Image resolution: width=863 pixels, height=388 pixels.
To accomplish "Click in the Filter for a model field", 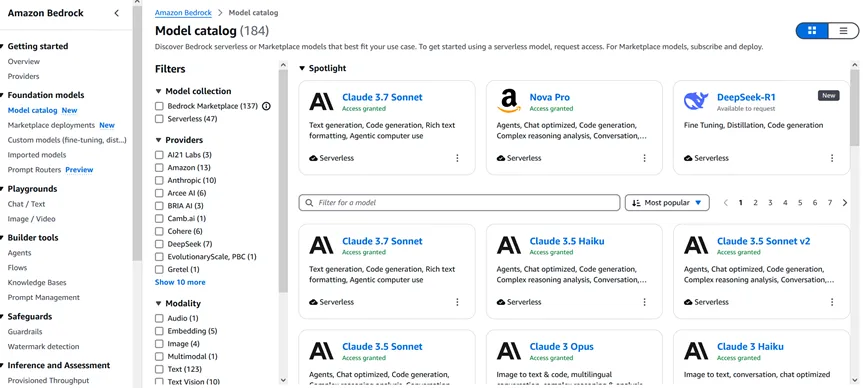I will [x=460, y=203].
